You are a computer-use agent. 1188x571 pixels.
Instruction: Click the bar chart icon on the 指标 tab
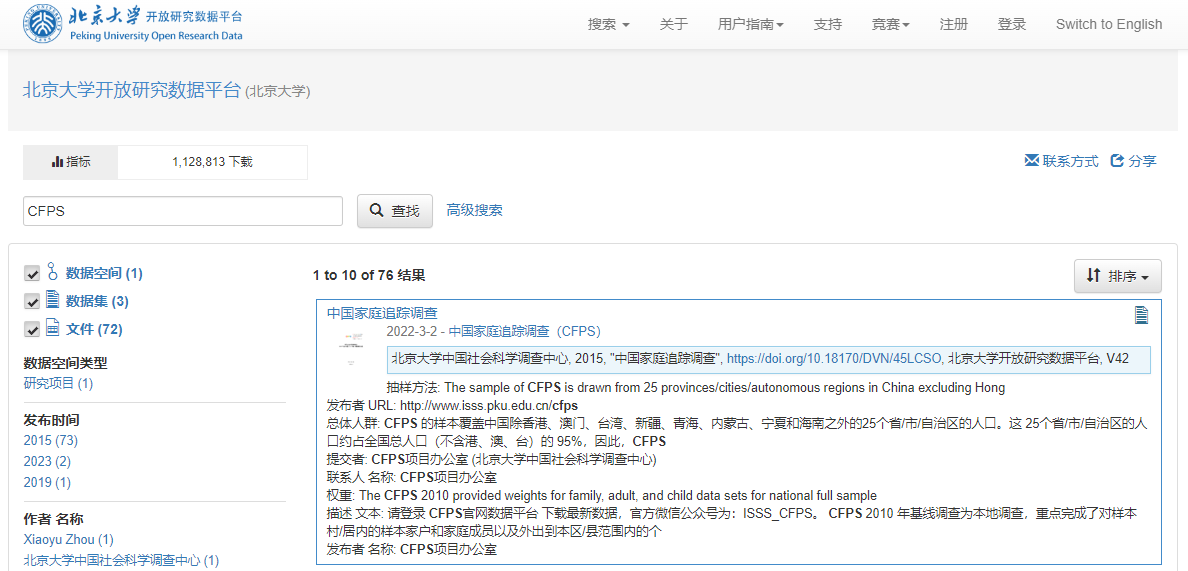coord(57,161)
